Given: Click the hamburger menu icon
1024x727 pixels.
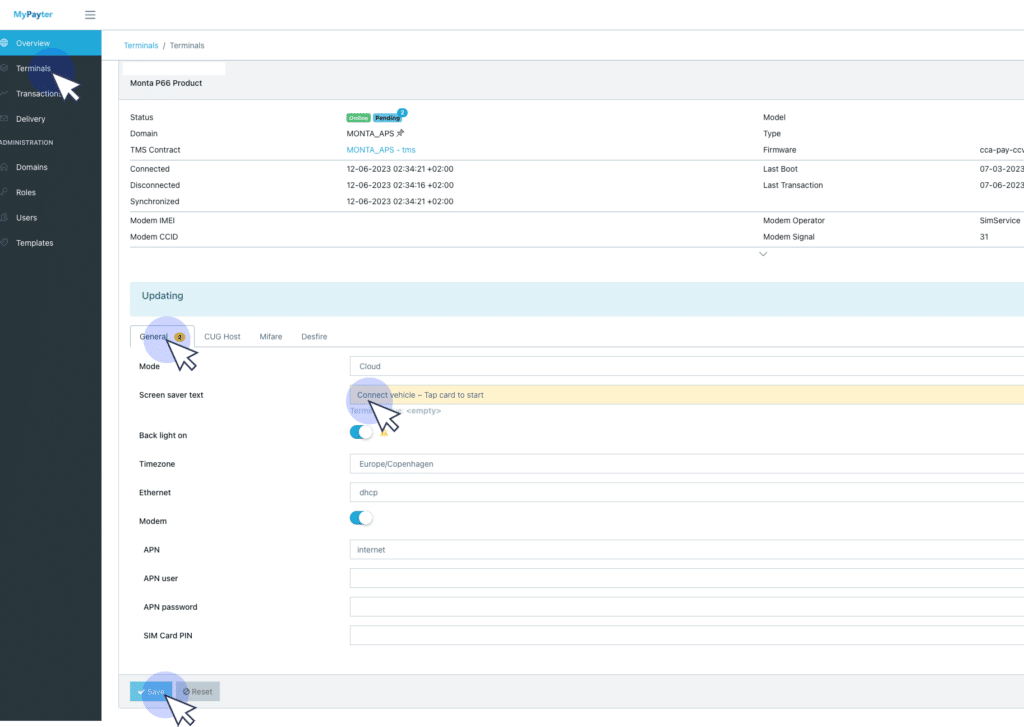Looking at the screenshot, I should tap(90, 14).
